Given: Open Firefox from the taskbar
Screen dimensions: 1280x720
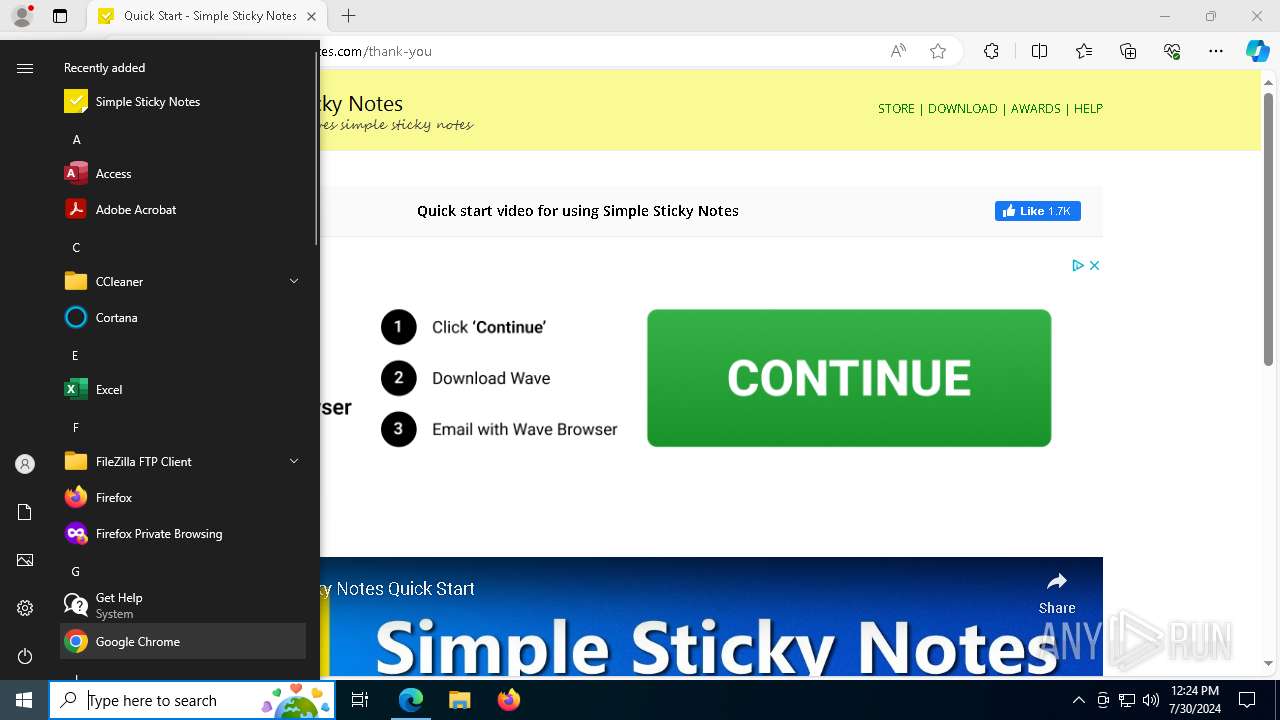Looking at the screenshot, I should coord(508,700).
